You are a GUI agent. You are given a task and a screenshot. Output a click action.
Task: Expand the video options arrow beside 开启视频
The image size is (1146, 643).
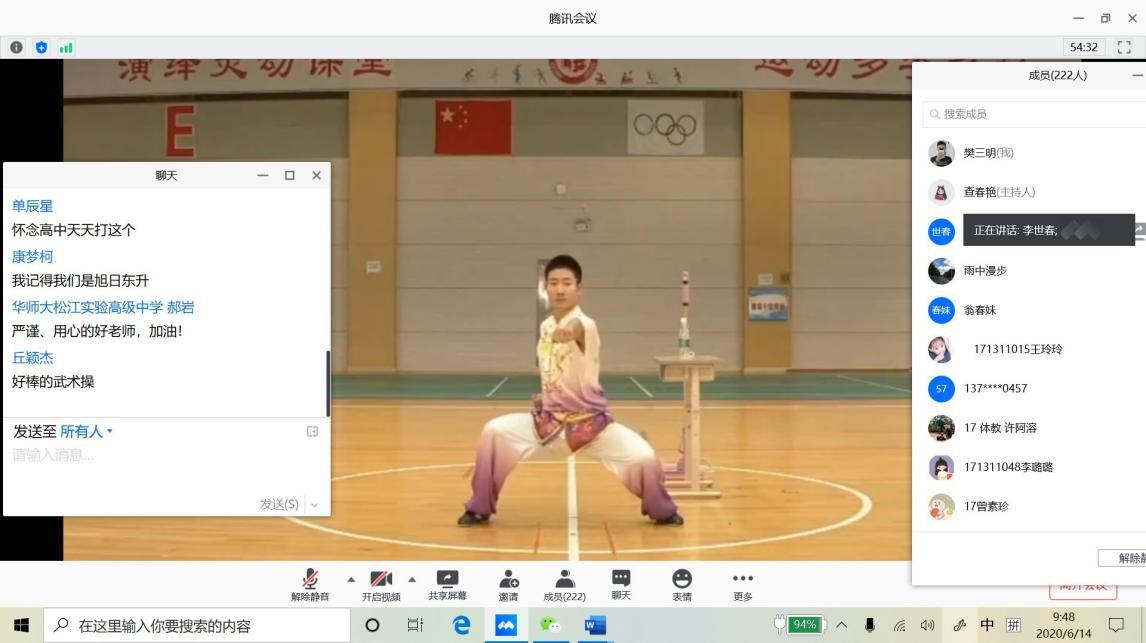click(x=412, y=579)
